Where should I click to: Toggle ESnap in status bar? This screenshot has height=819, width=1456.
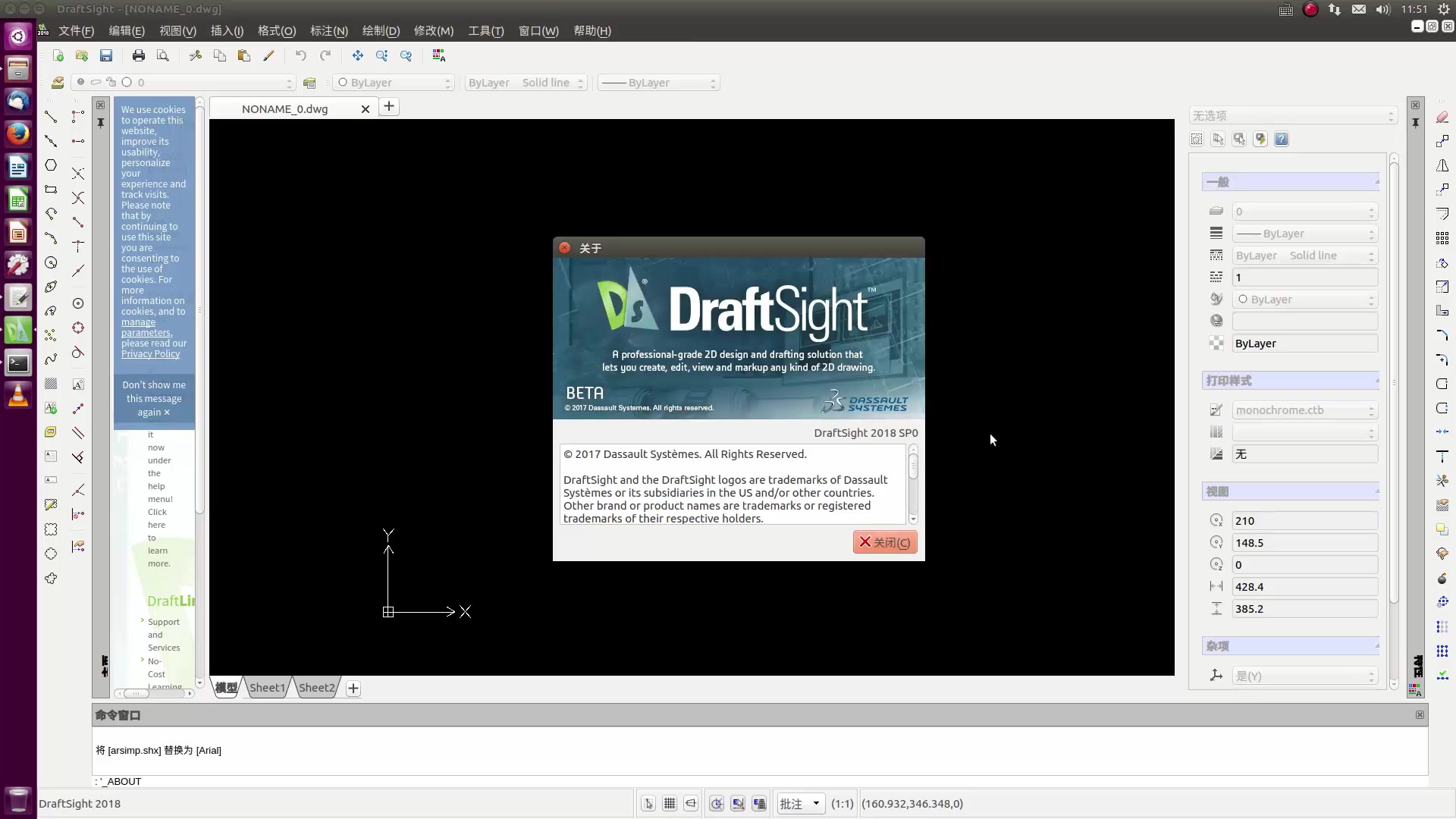[738, 804]
